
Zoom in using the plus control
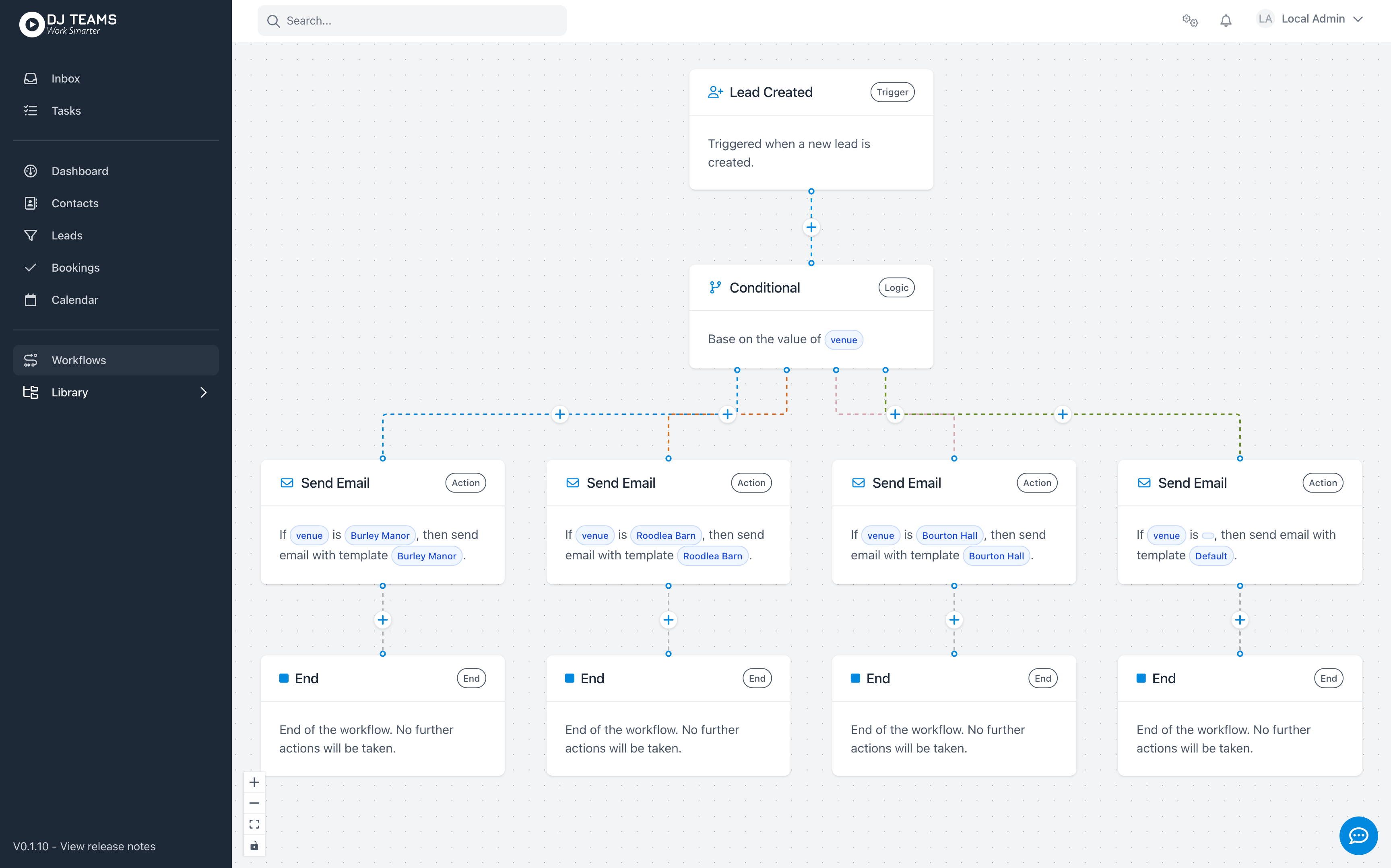[254, 782]
